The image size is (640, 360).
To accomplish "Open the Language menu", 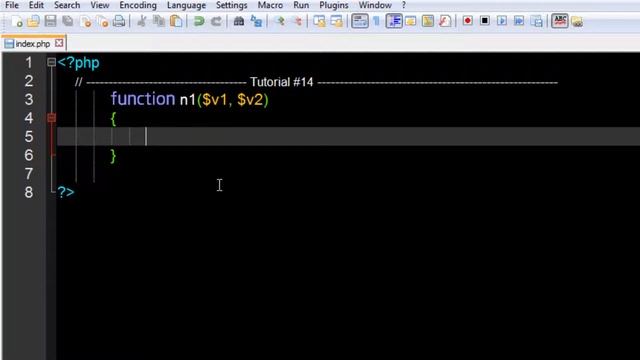I will (186, 5).
